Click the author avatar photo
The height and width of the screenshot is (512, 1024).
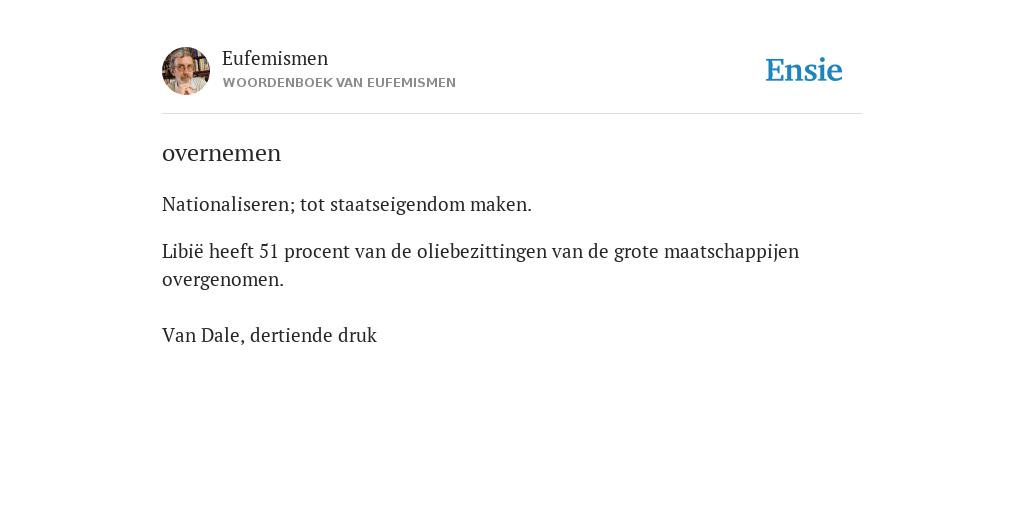coord(186,71)
